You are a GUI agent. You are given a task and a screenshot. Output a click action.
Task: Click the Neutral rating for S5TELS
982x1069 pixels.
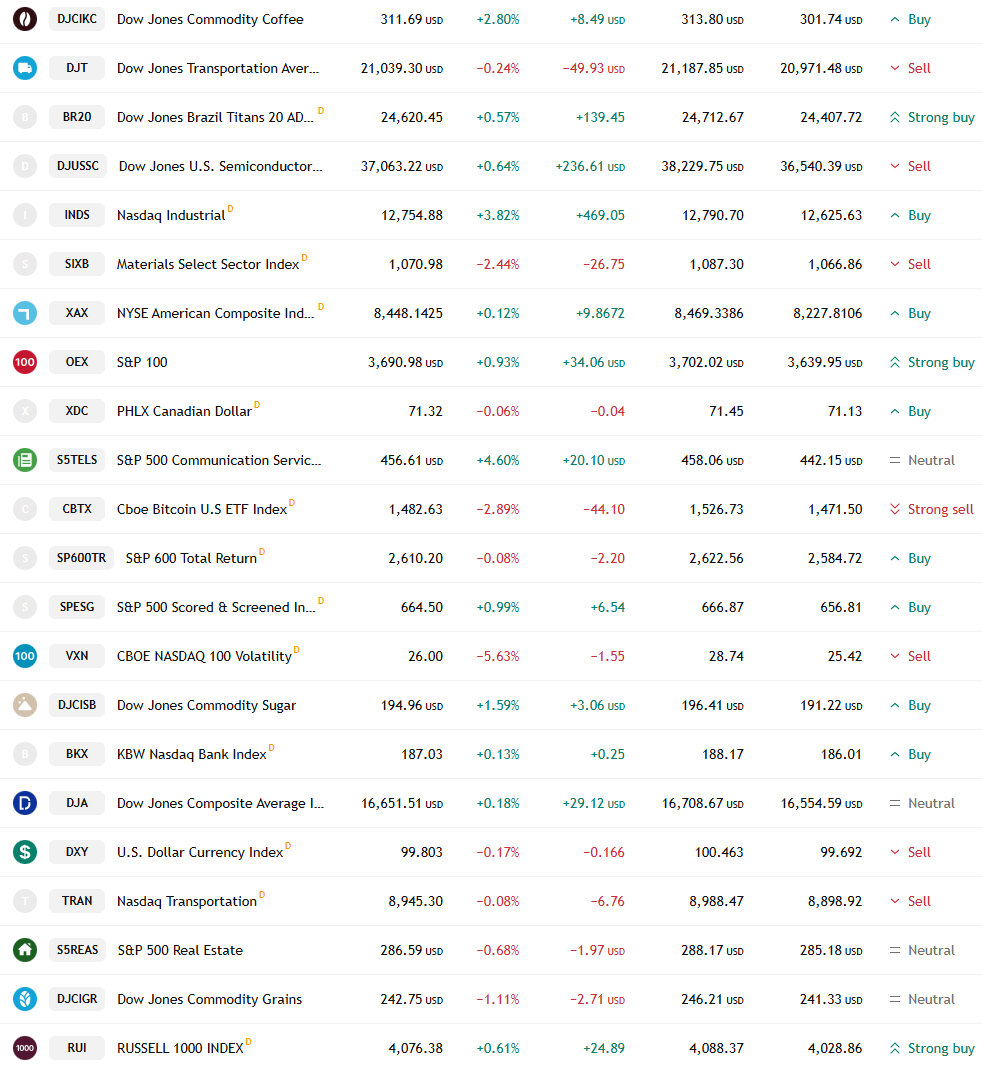[x=922, y=460]
